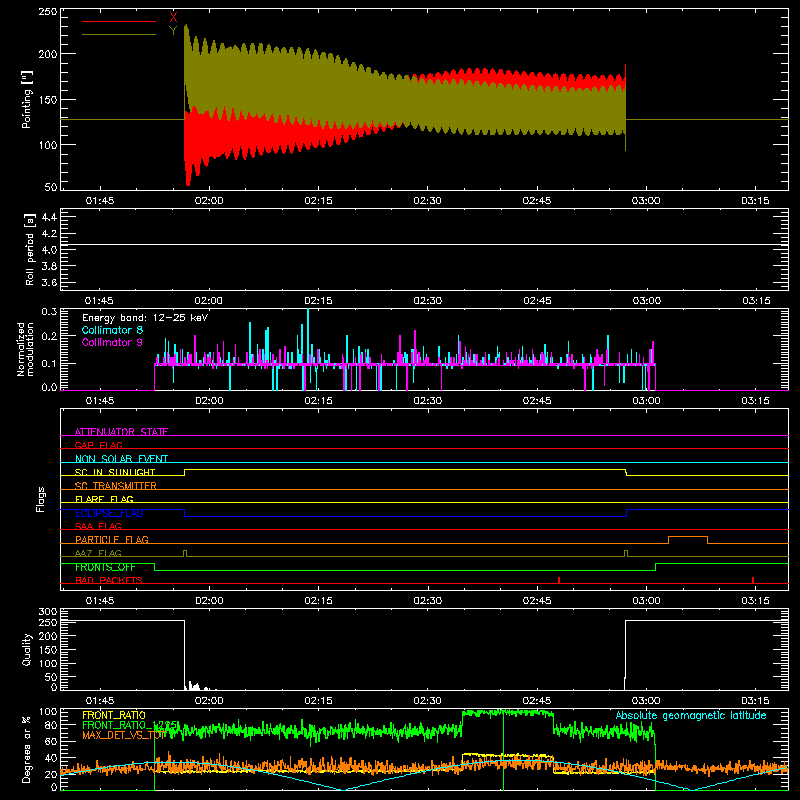Click the Absolute geomagnetic latitude label
The height and width of the screenshot is (800, 800).
tap(691, 715)
